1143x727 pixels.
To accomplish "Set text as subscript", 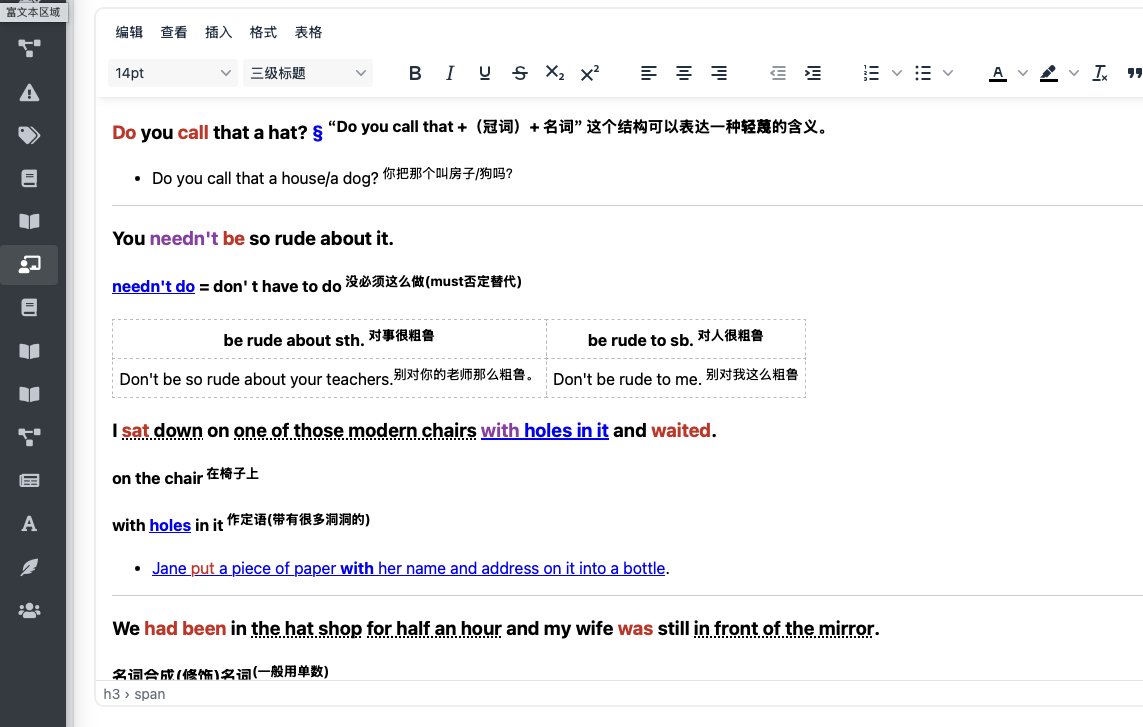I will [x=555, y=73].
